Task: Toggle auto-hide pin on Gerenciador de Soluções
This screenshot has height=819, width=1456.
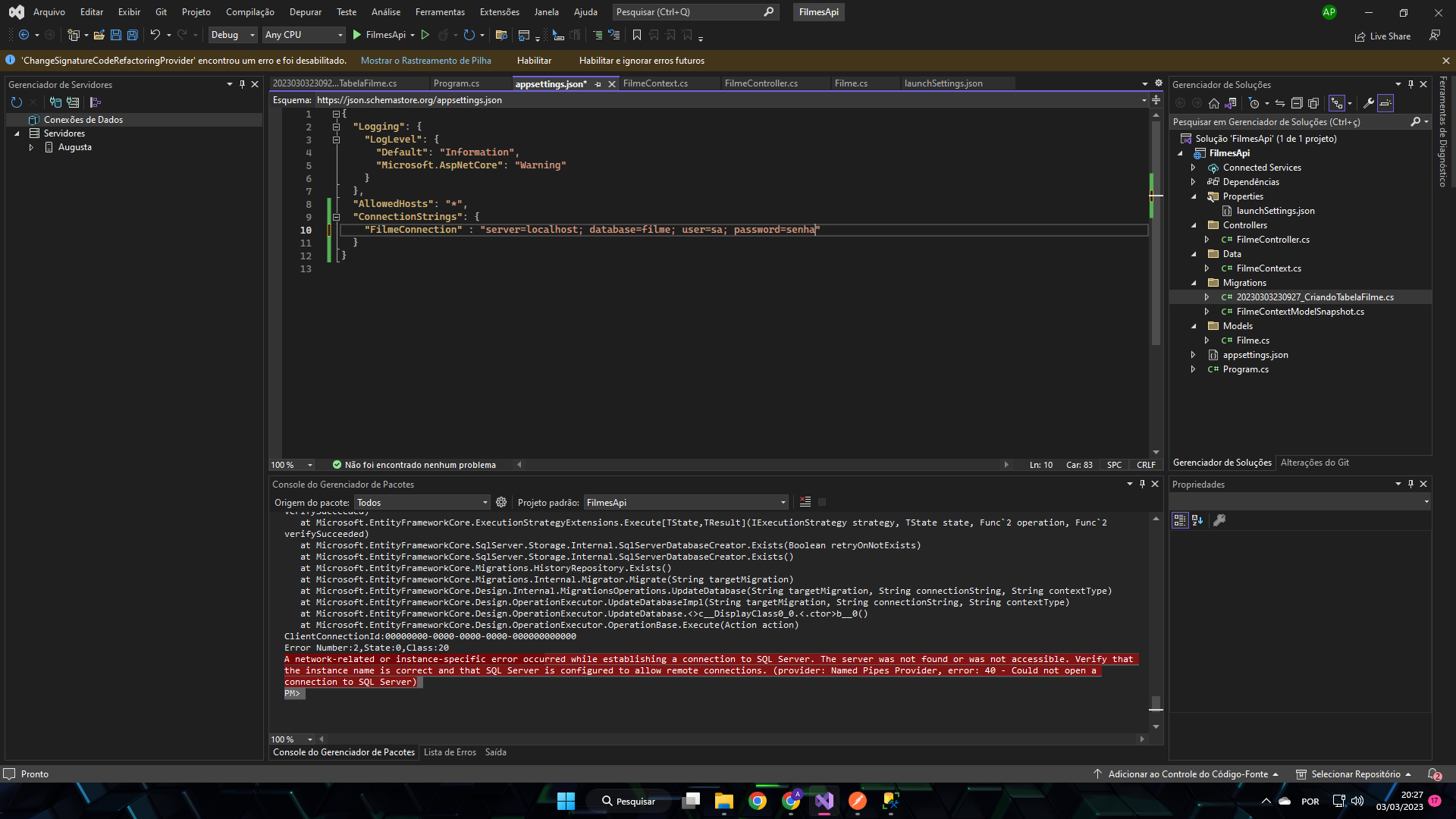Action: pyautogui.click(x=1410, y=84)
